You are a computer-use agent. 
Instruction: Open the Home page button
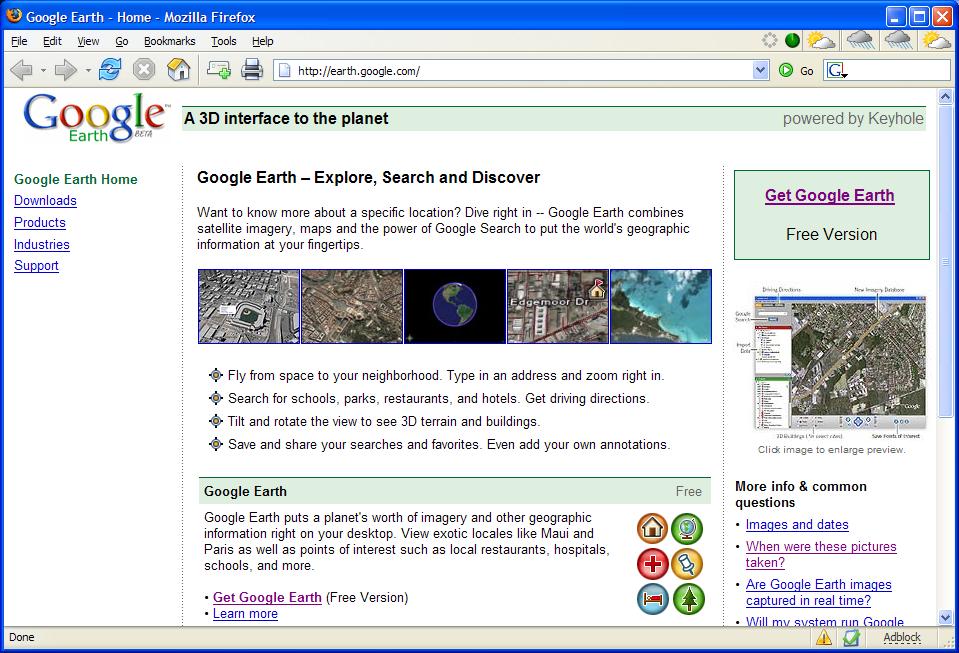coord(179,70)
